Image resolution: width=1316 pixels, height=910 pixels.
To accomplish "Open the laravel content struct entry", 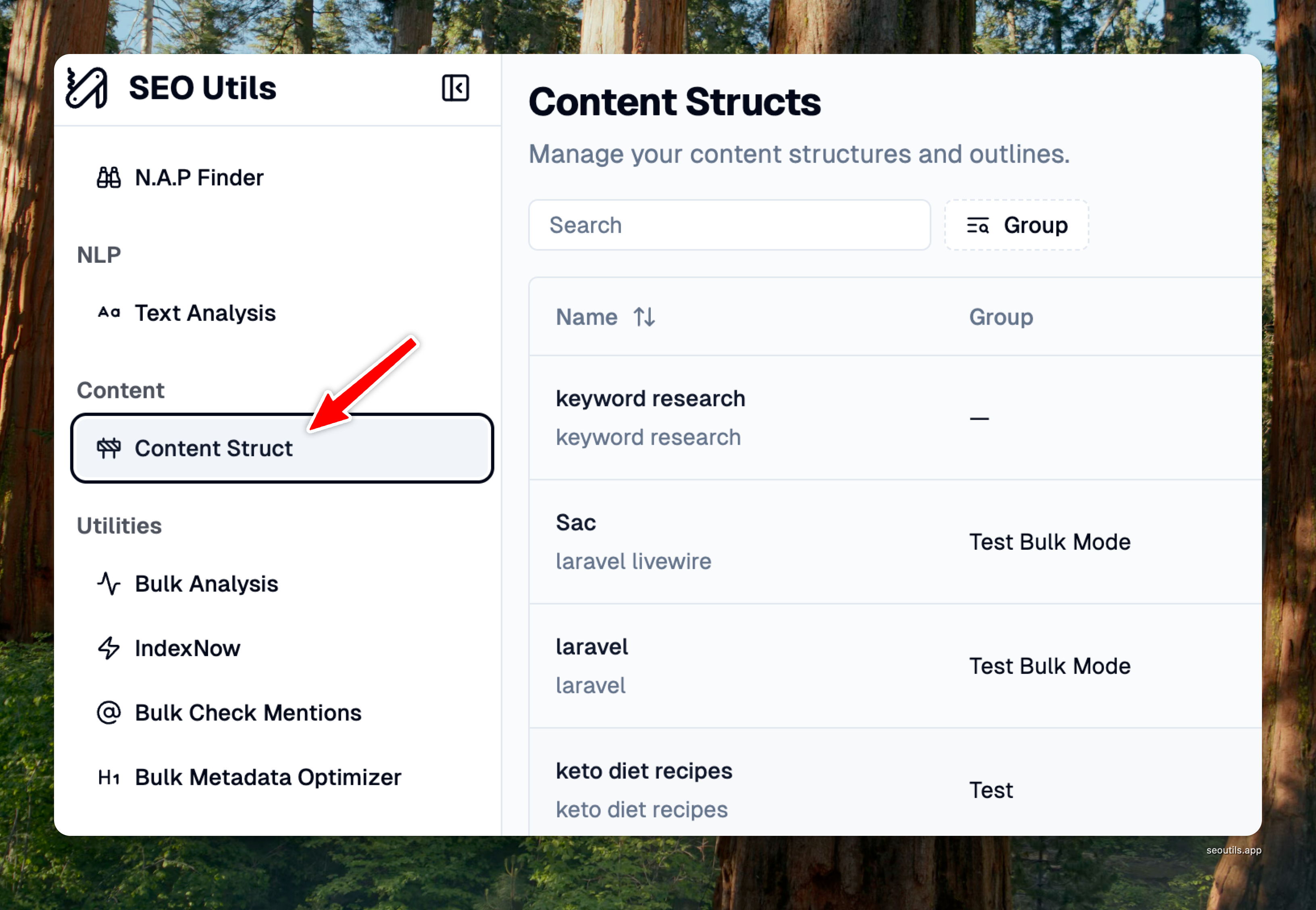I will 592,647.
